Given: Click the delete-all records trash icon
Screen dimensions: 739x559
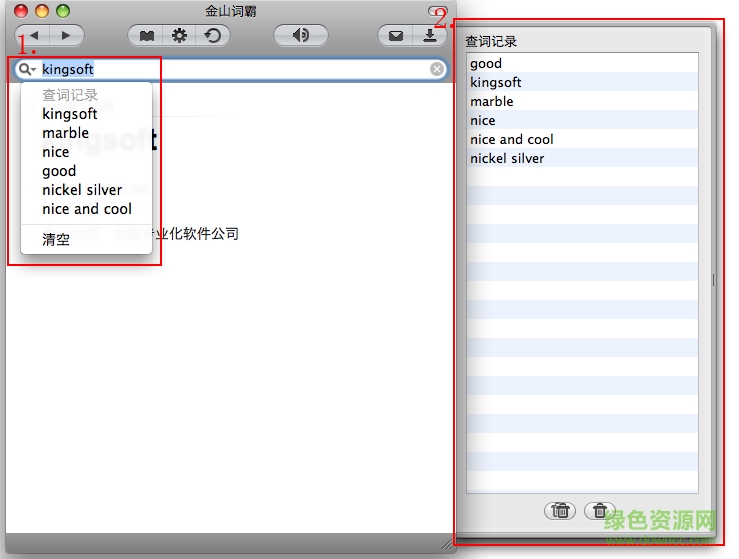Looking at the screenshot, I should [x=561, y=510].
